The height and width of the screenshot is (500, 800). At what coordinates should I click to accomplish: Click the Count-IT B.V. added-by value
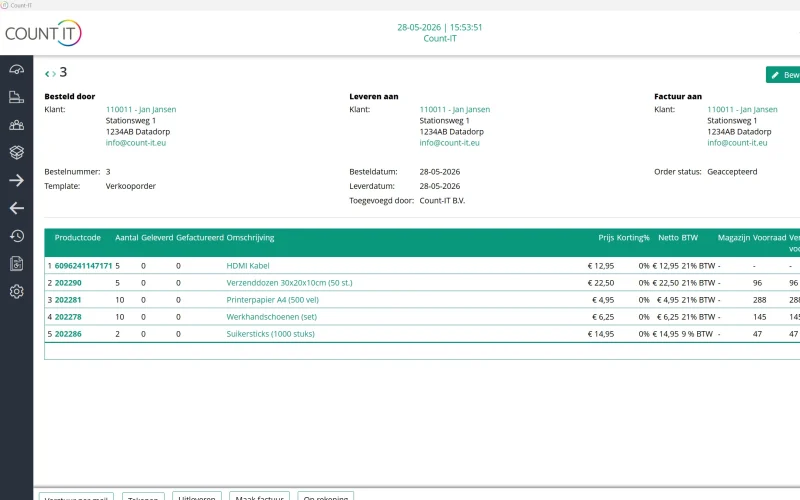pyautogui.click(x=442, y=201)
